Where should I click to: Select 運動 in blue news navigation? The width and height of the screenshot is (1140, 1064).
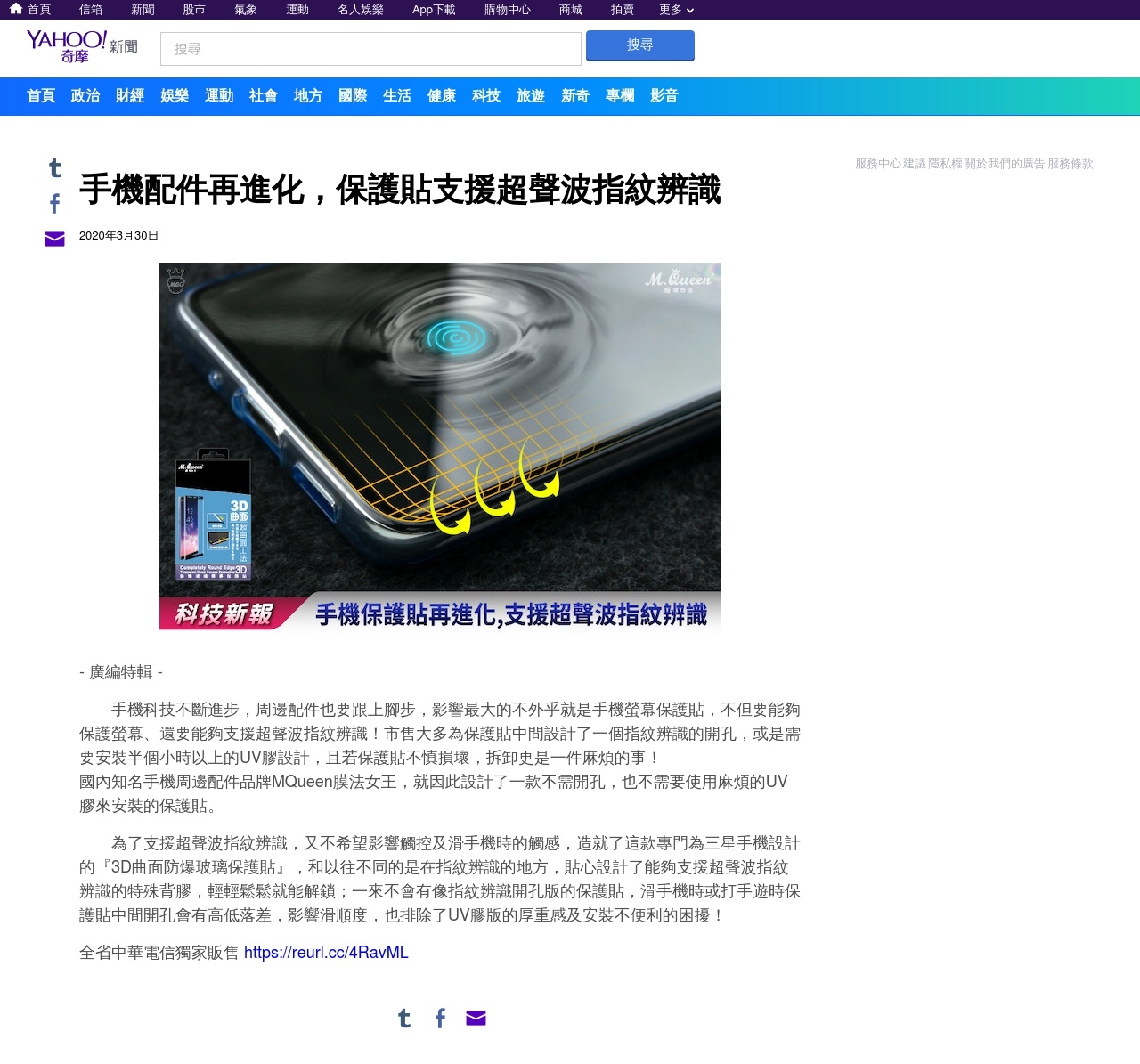click(219, 96)
